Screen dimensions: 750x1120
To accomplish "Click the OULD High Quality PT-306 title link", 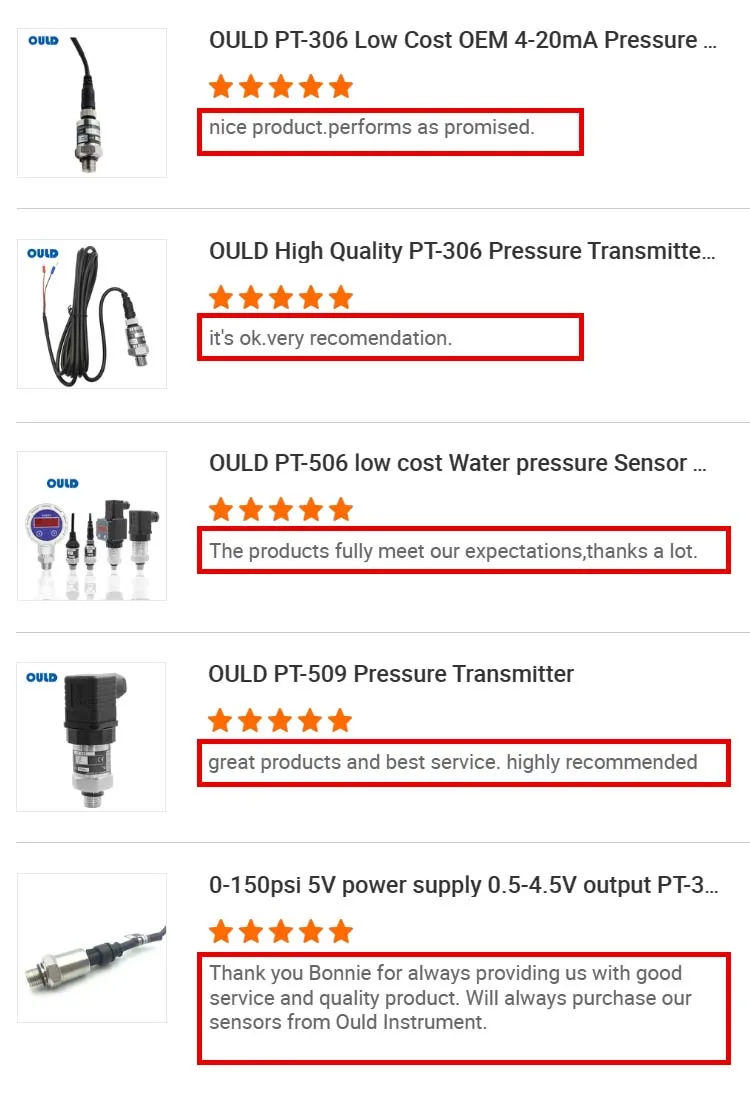I will (x=462, y=251).
